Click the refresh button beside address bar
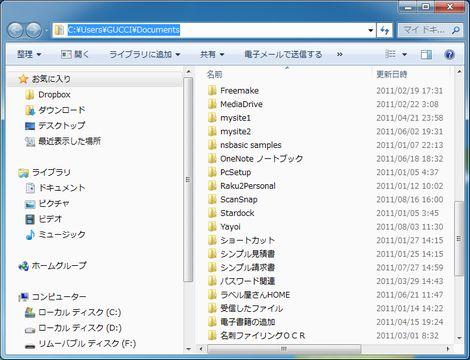This screenshot has height=360, width=470. 385,30
